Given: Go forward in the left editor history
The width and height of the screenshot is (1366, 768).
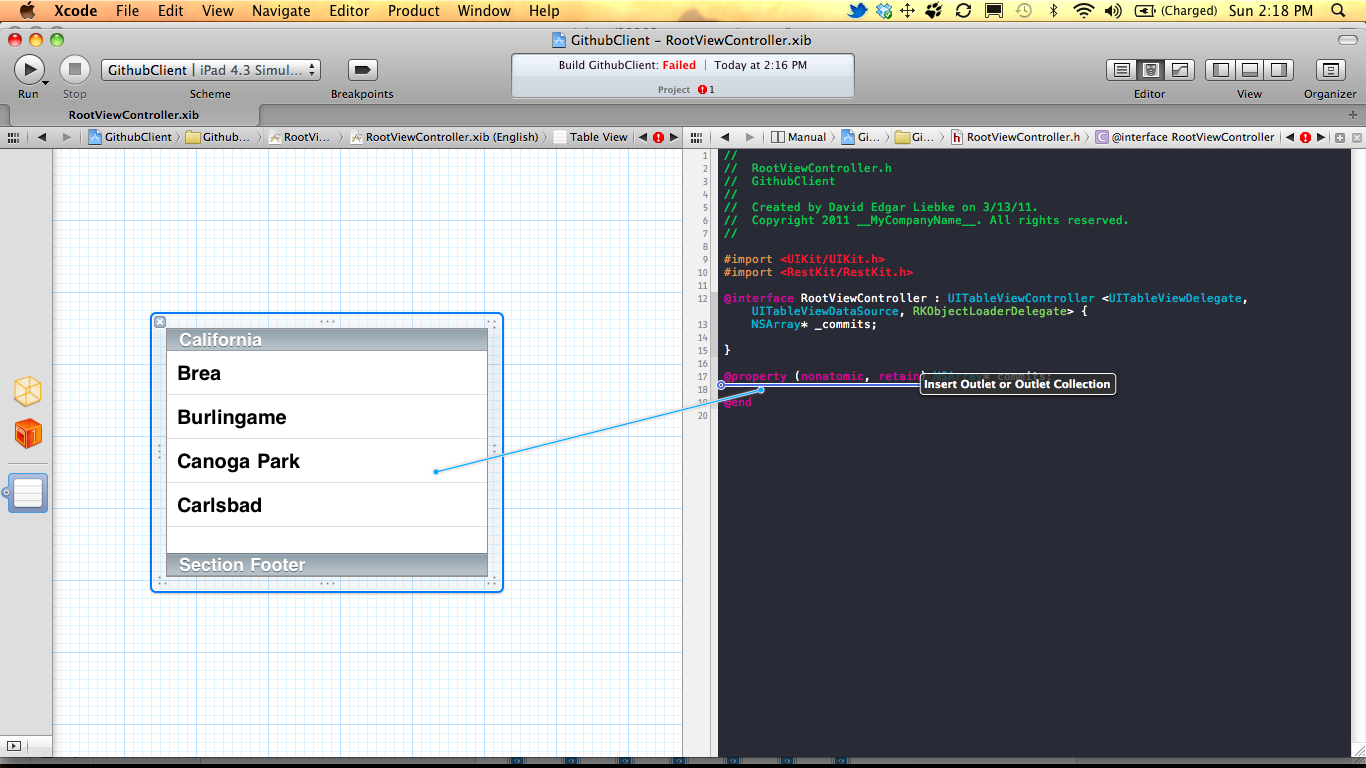Looking at the screenshot, I should coord(66,137).
